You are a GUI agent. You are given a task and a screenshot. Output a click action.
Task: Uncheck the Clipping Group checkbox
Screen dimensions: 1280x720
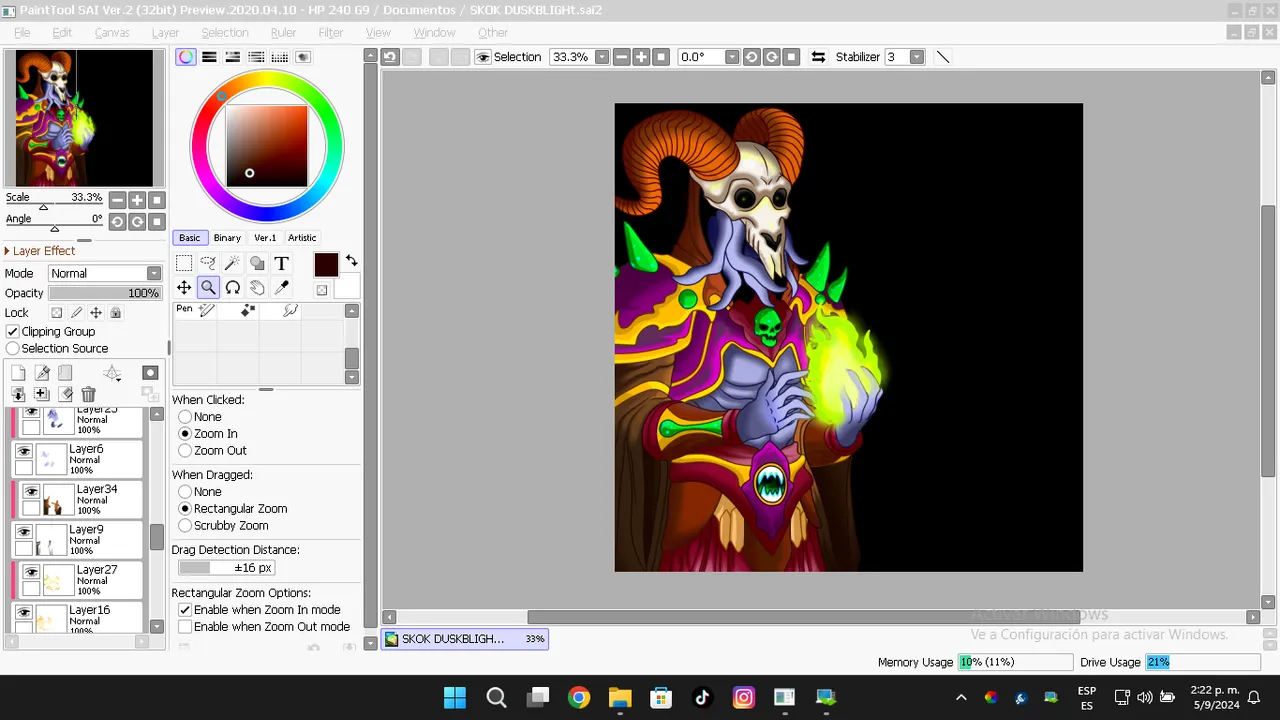tap(13, 331)
